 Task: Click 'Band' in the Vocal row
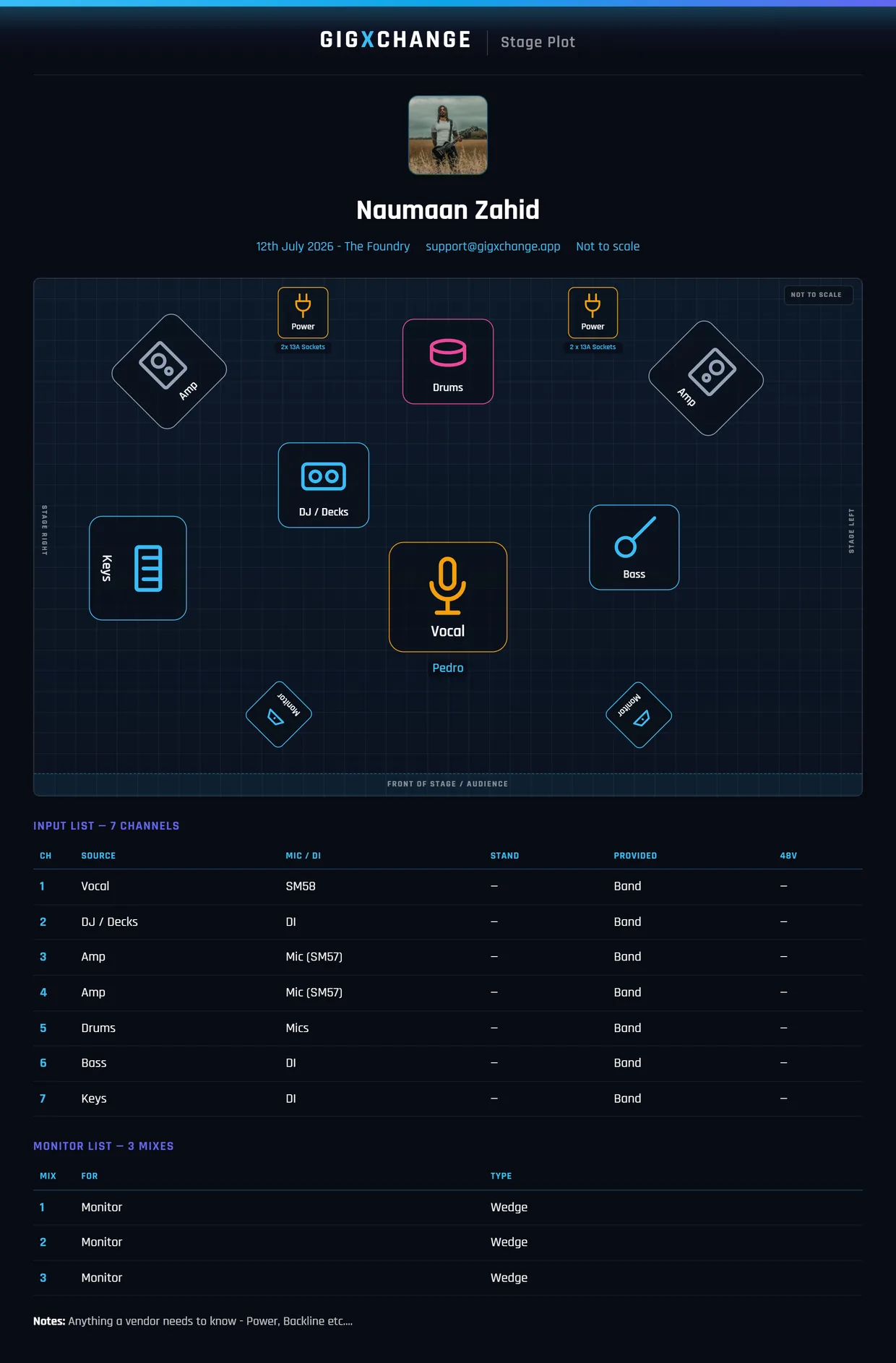[x=627, y=886]
